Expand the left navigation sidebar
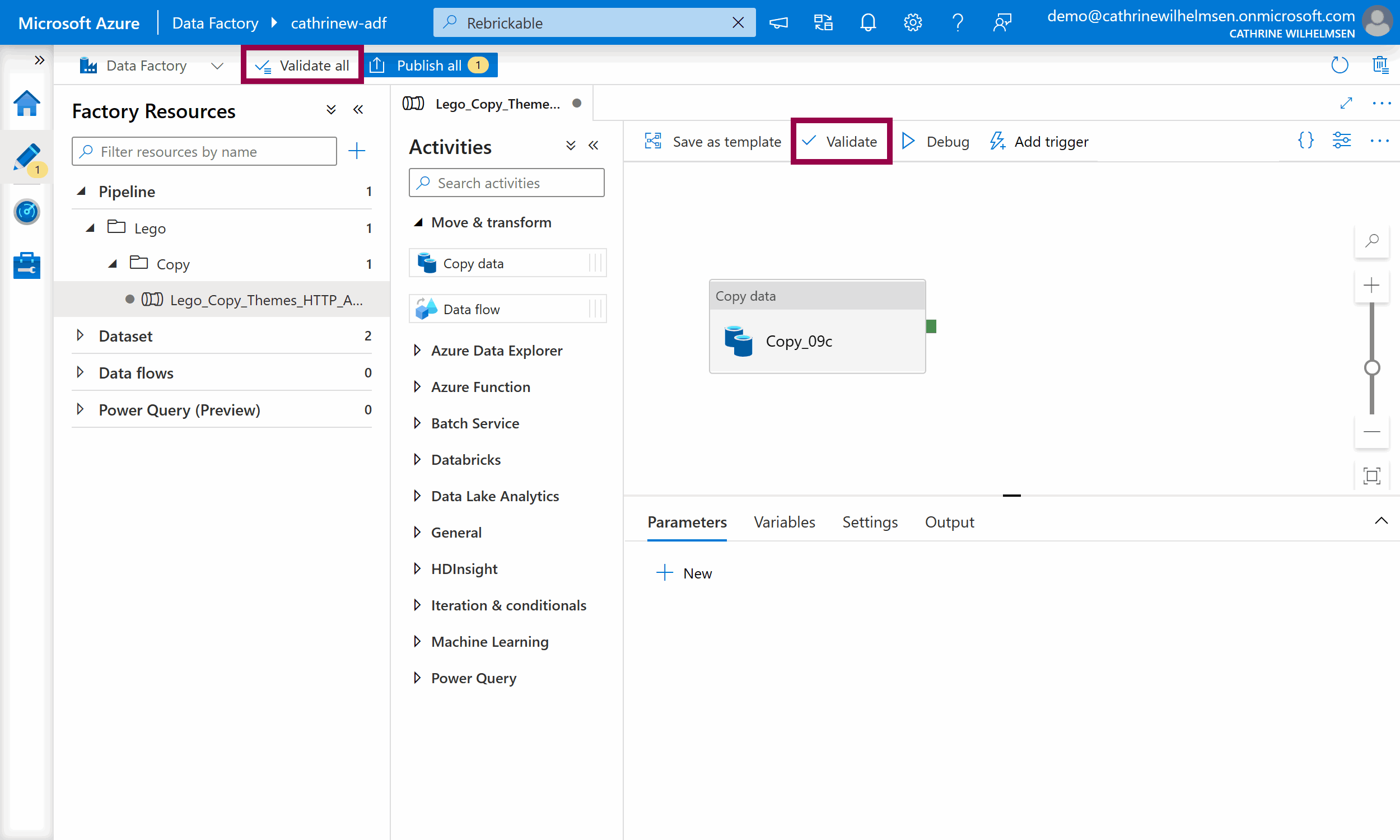1400x840 pixels. [x=39, y=60]
